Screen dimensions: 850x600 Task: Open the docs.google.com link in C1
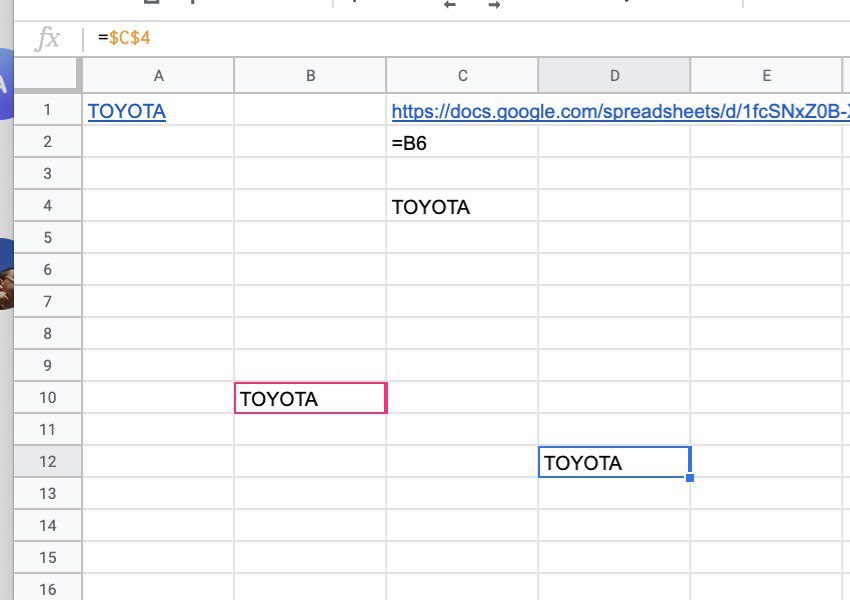click(620, 111)
